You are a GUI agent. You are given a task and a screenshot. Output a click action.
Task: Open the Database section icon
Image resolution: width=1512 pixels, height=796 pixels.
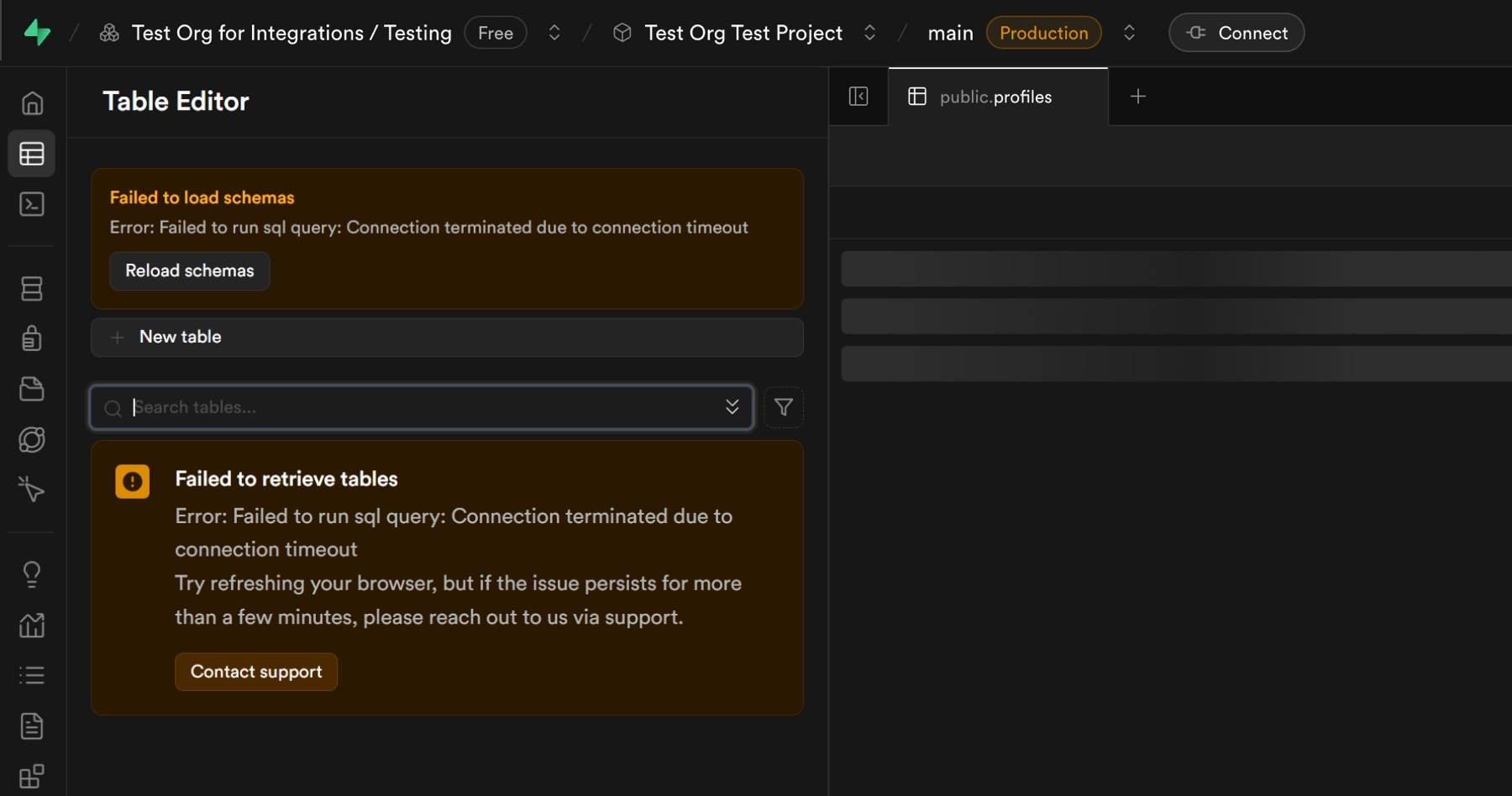[32, 289]
